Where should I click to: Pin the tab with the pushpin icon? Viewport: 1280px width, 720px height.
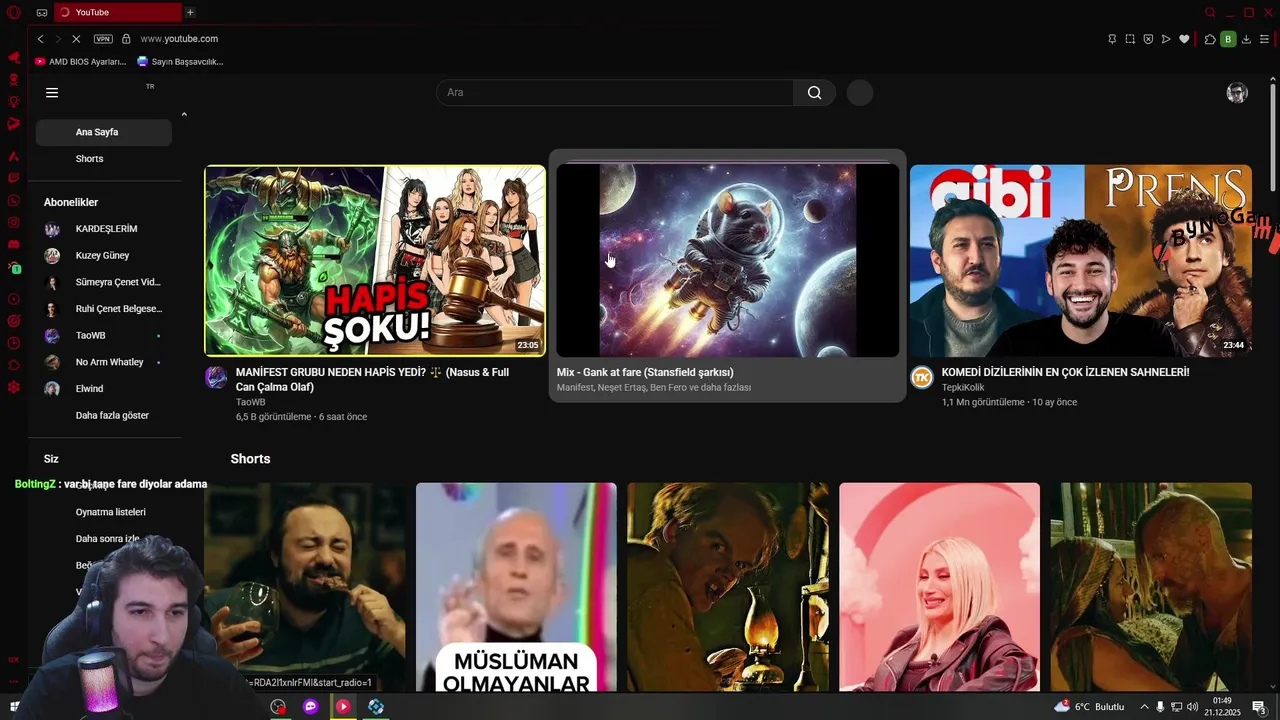[x=1112, y=39]
